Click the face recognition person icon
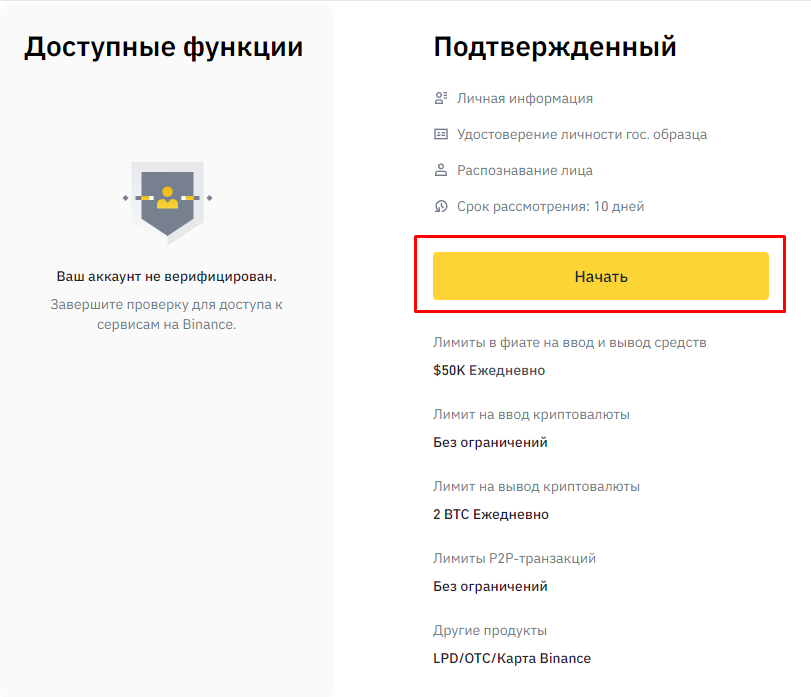 pos(440,170)
